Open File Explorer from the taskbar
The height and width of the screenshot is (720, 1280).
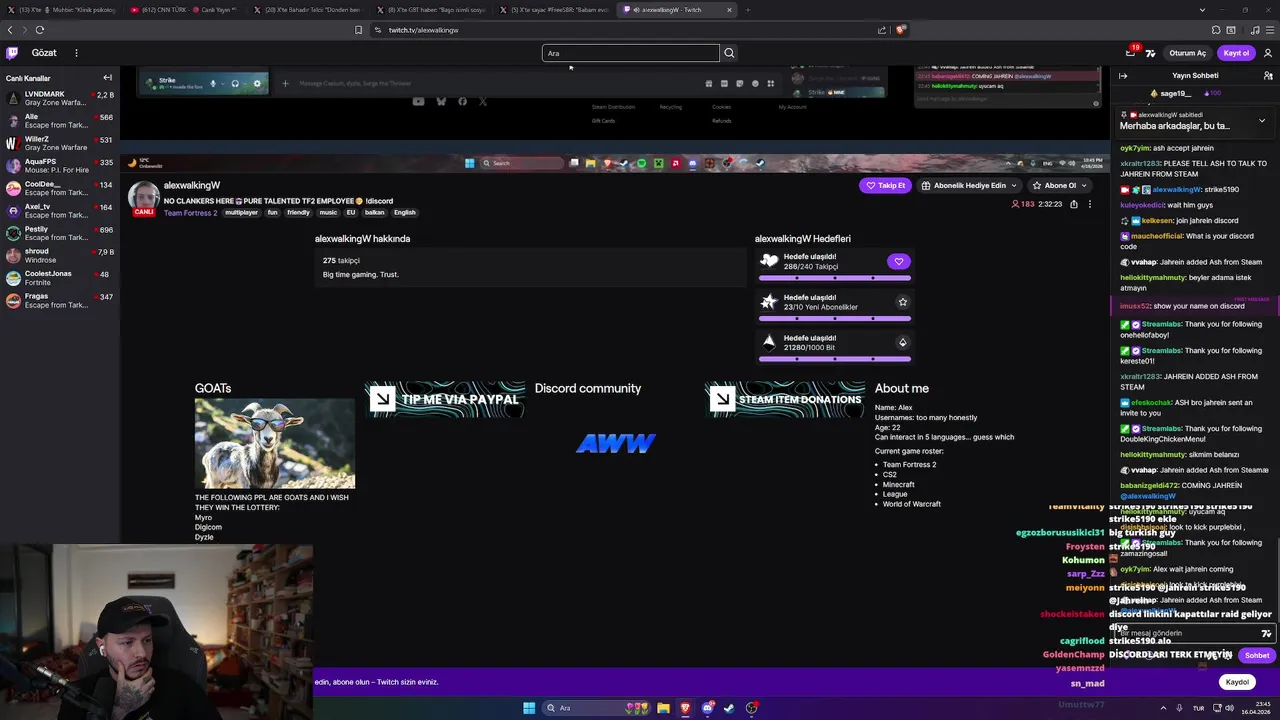pyautogui.click(x=663, y=708)
